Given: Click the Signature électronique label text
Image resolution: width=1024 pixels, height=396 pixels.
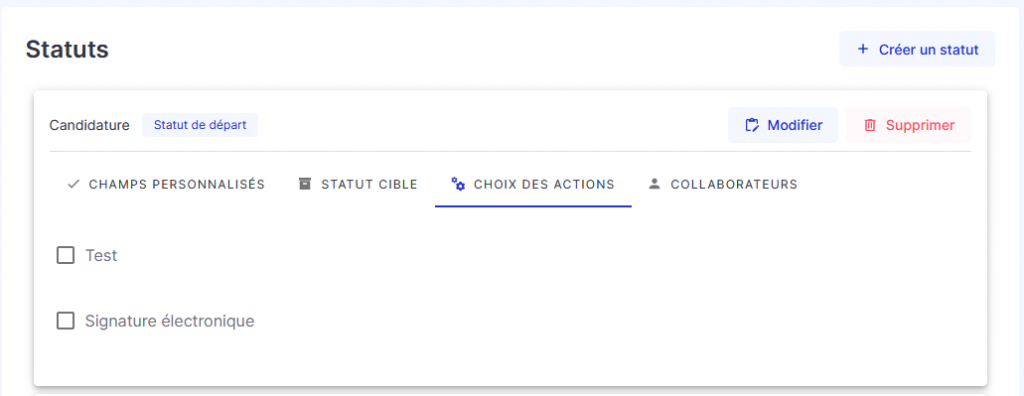Looking at the screenshot, I should 169,321.
